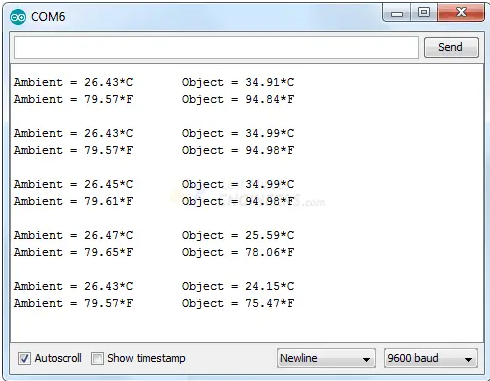Image resolution: width=490 pixels, height=381 pixels.
Task: Click the Send button
Action: click(x=451, y=47)
